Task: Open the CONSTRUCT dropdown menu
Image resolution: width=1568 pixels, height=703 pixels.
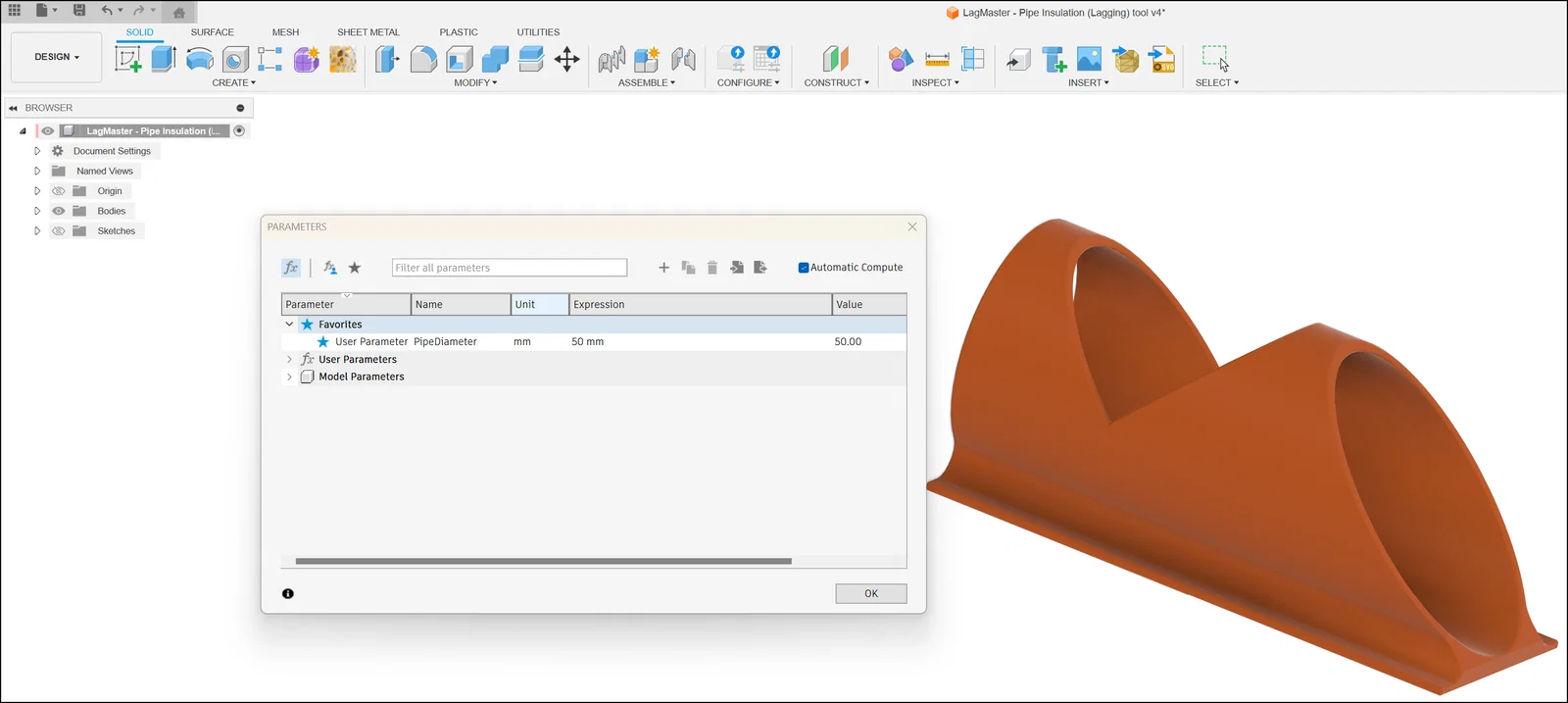Action: [x=836, y=82]
